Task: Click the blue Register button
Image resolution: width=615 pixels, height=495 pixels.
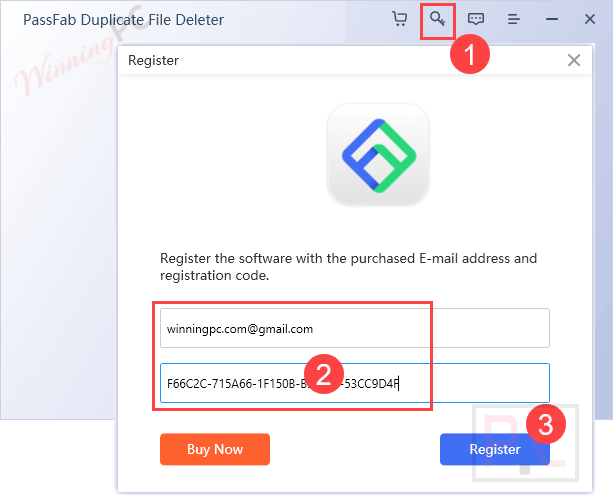Action: [x=495, y=449]
